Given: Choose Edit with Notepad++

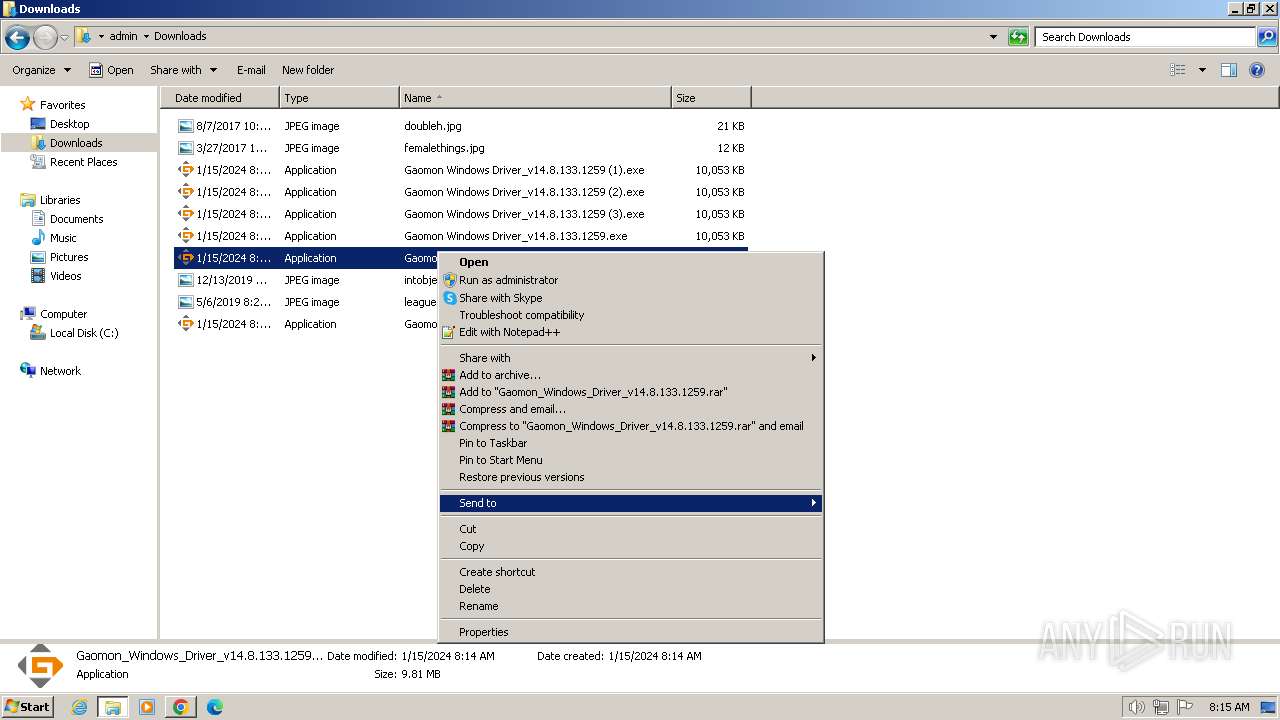Looking at the screenshot, I should tap(630, 332).
